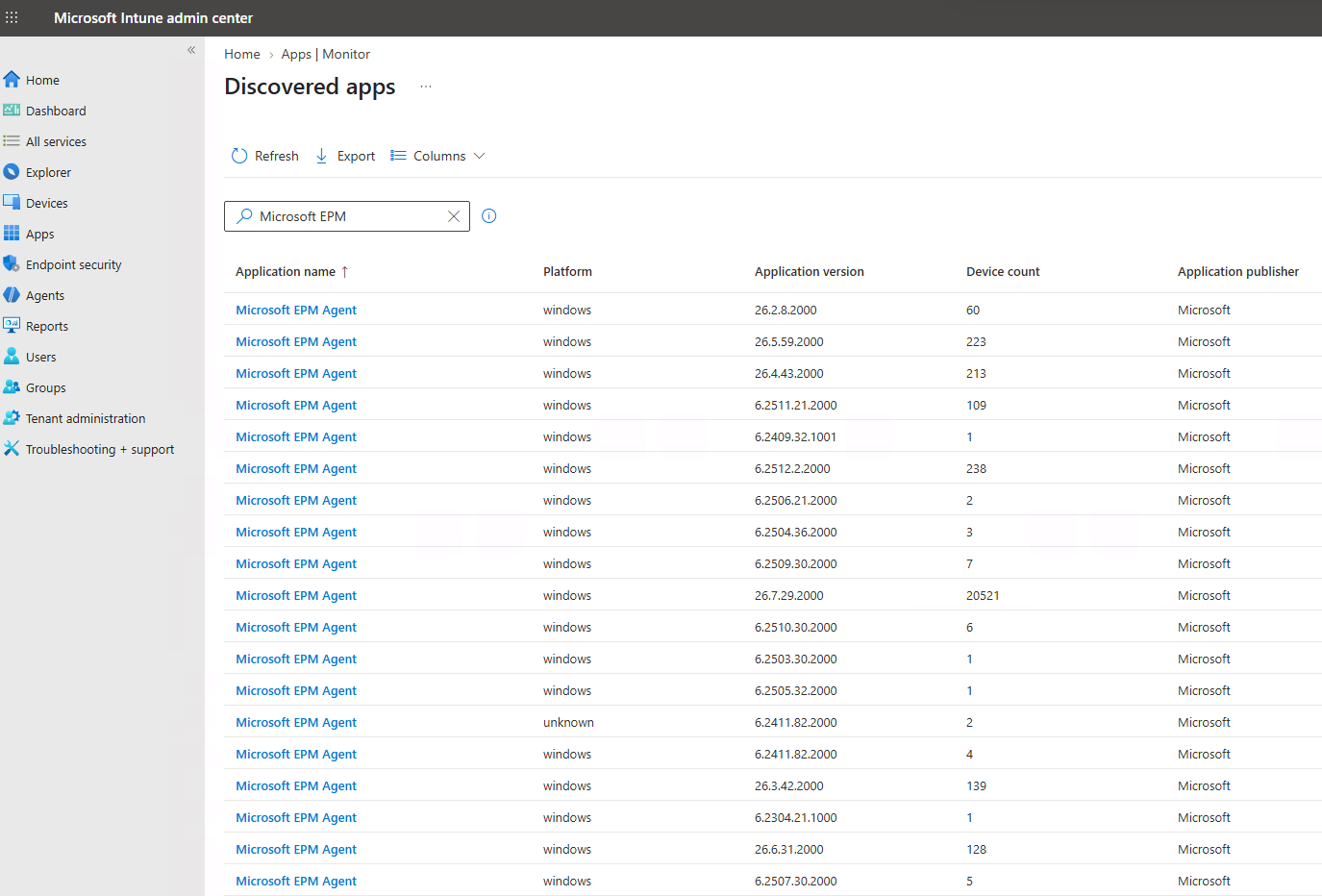1322x896 pixels.
Task: Select Tenant administration in navigation
Action: [86, 419]
